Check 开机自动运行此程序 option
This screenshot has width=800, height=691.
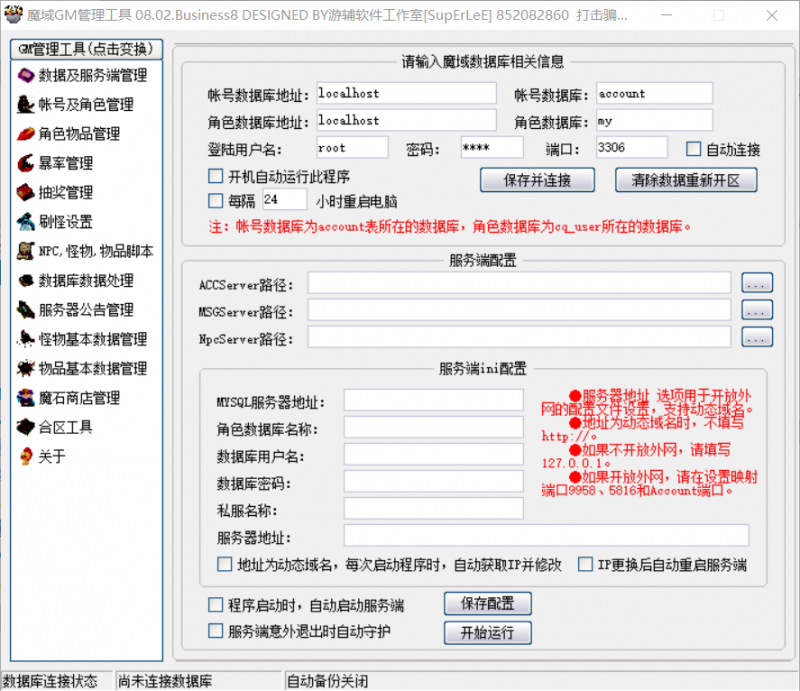[216, 176]
